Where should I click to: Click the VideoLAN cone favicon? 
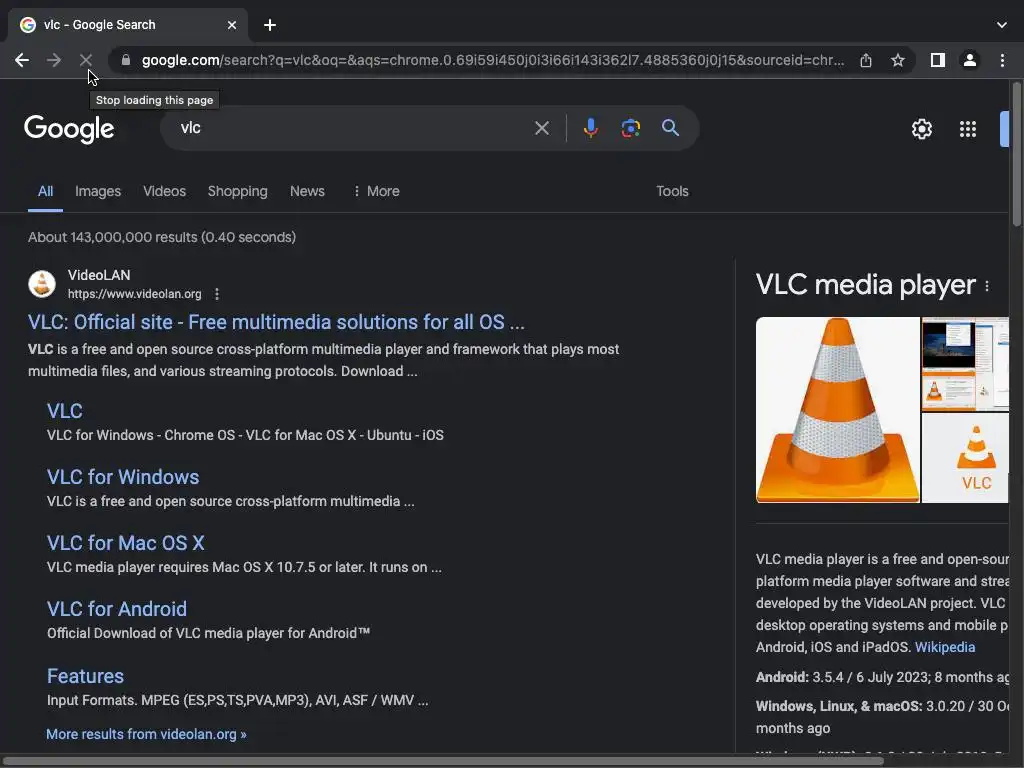click(x=42, y=284)
